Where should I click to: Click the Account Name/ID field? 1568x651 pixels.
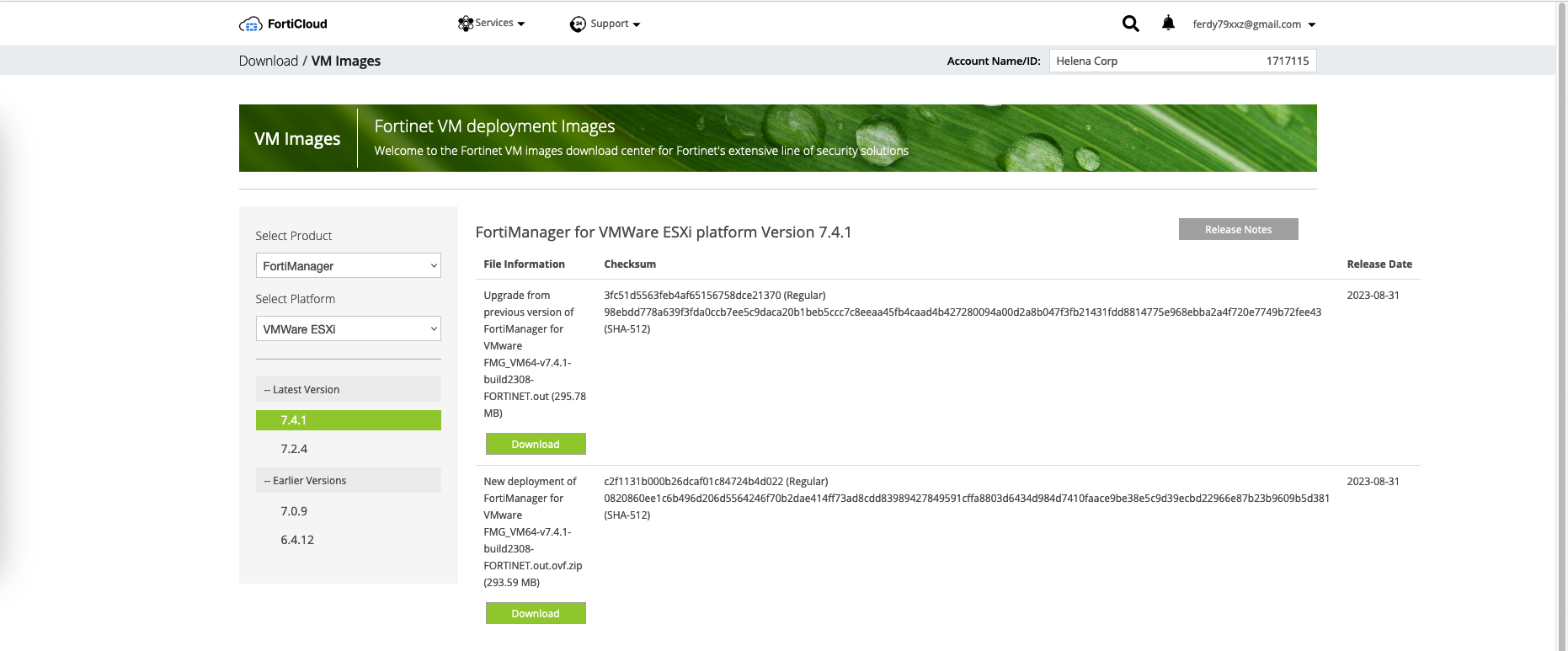1181,61
